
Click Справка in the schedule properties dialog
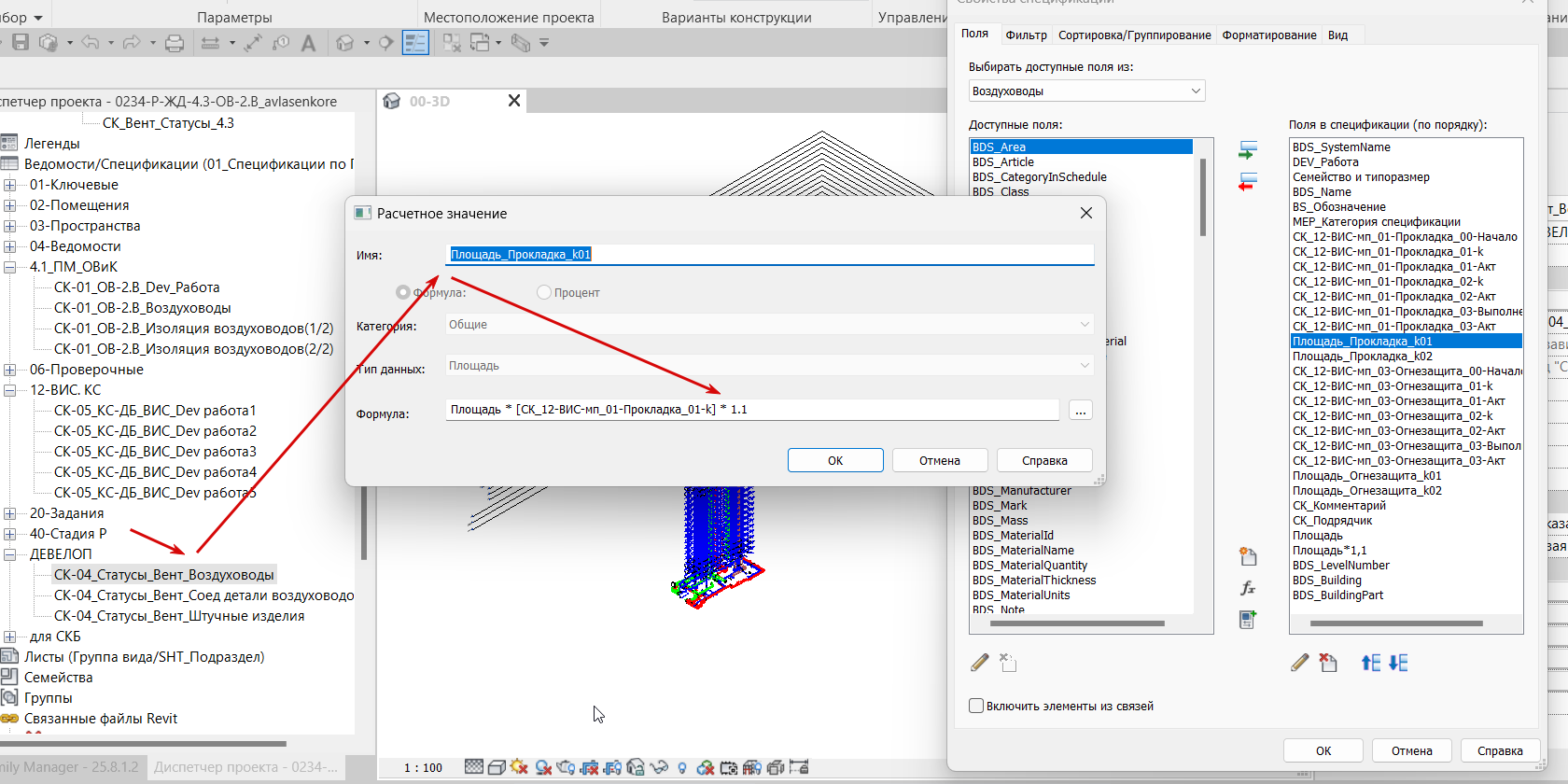coord(1500,750)
